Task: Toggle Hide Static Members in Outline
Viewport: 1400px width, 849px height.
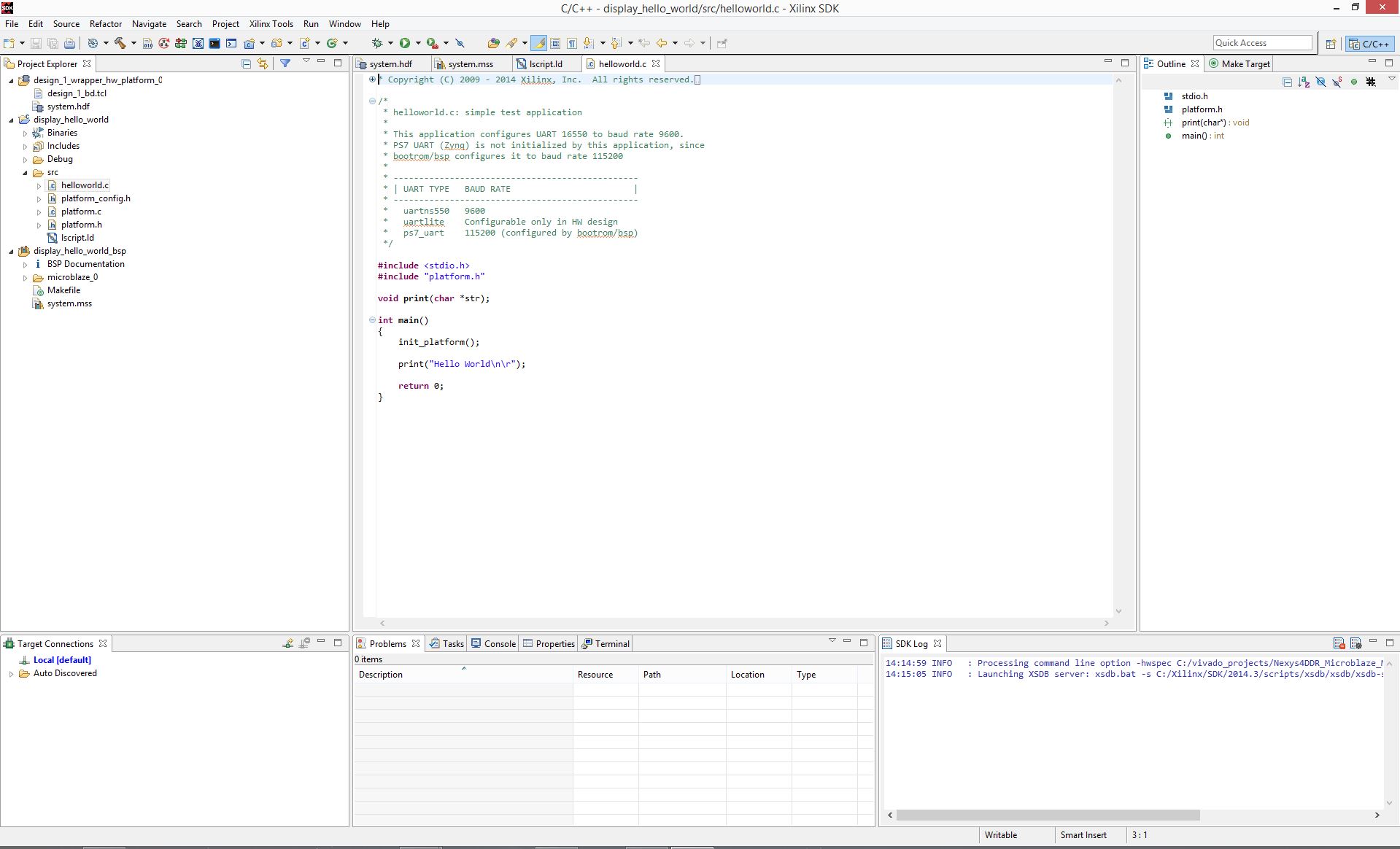Action: tap(1337, 82)
